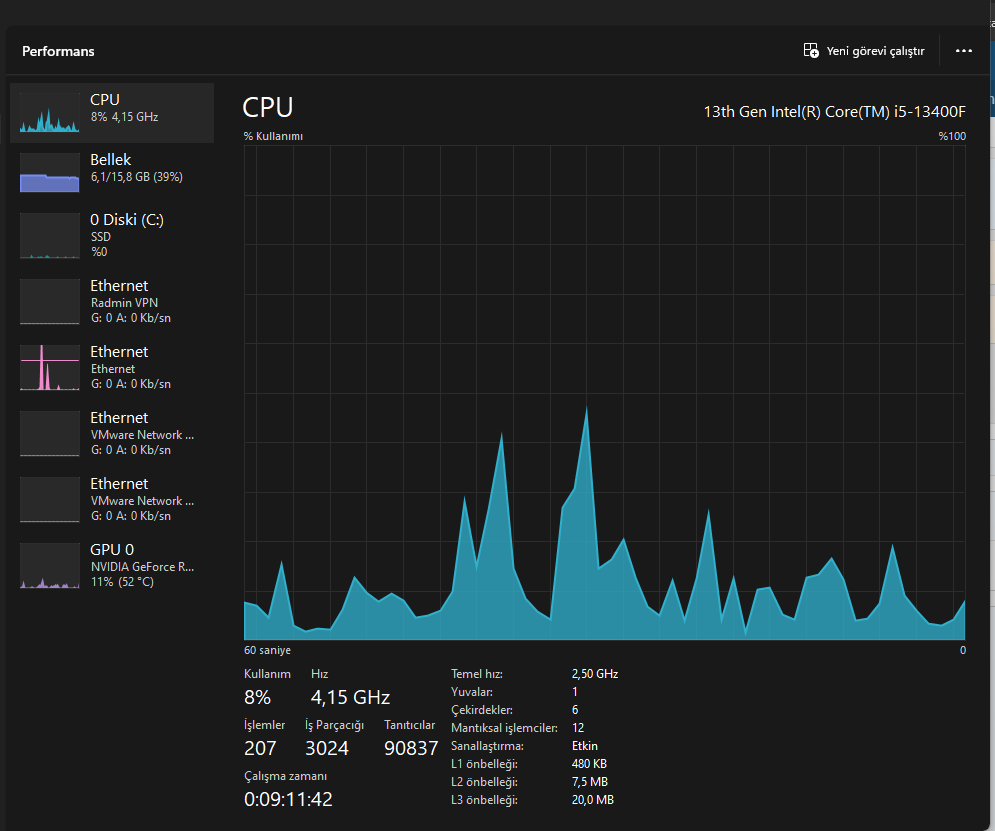Click the '11% (52 °C)' GPU text
The image size is (995, 831).
(x=122, y=582)
